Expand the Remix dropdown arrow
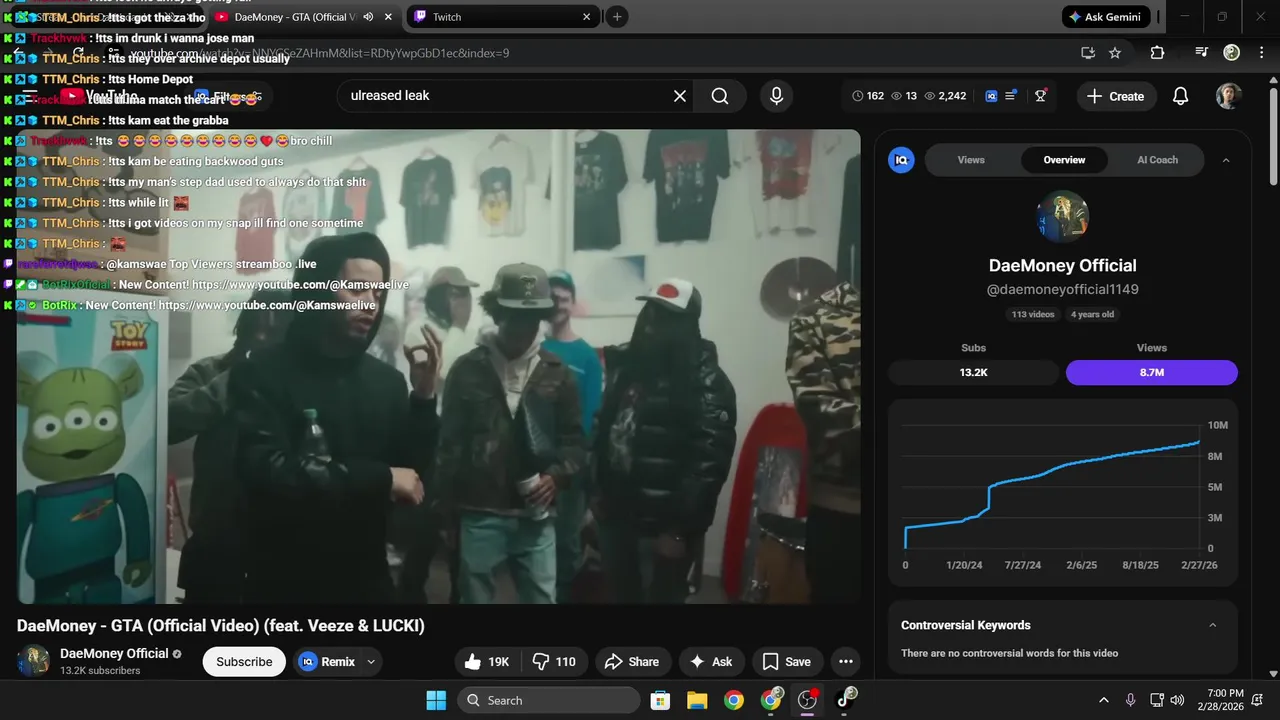This screenshot has width=1280, height=720. tap(372, 661)
